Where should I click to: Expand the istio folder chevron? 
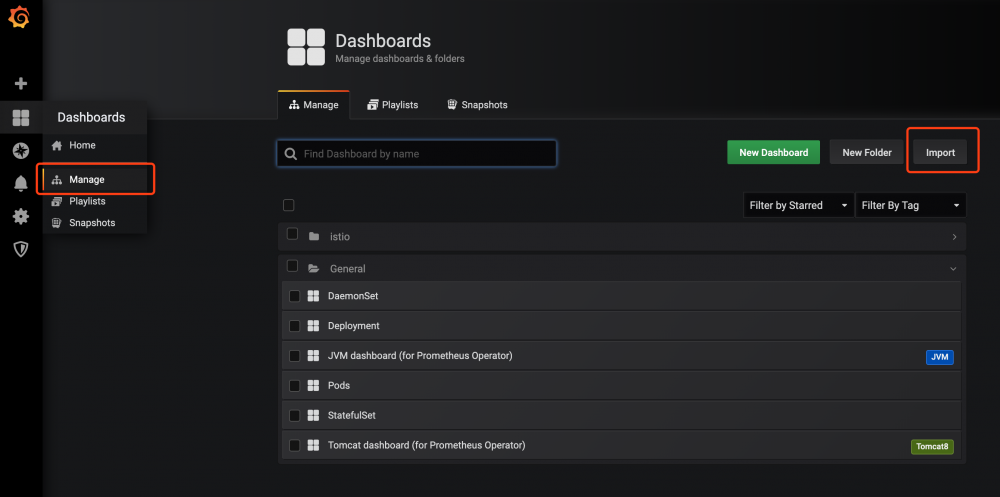coord(954,237)
